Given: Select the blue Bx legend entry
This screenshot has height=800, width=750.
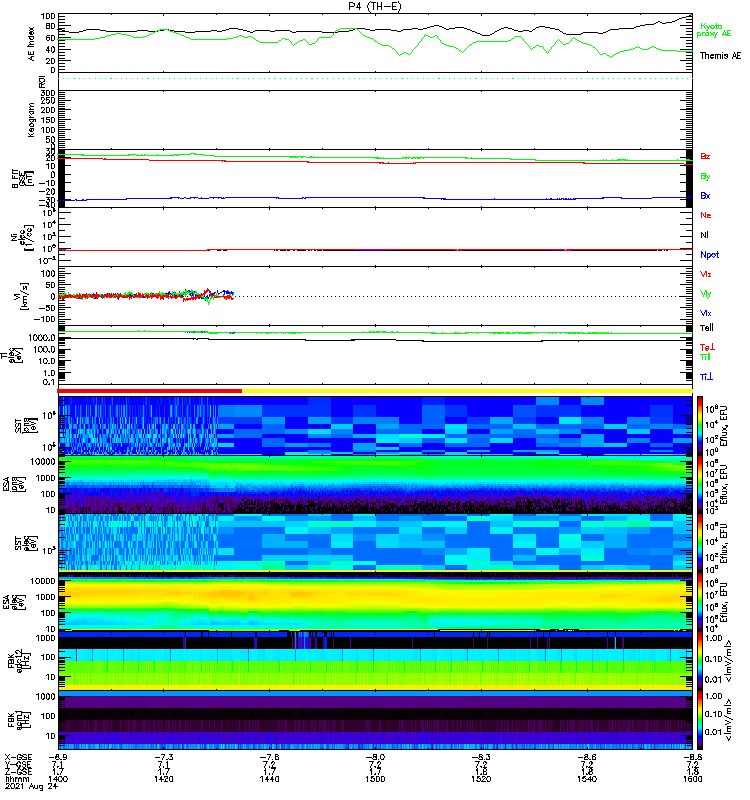Looking at the screenshot, I should (x=705, y=195).
